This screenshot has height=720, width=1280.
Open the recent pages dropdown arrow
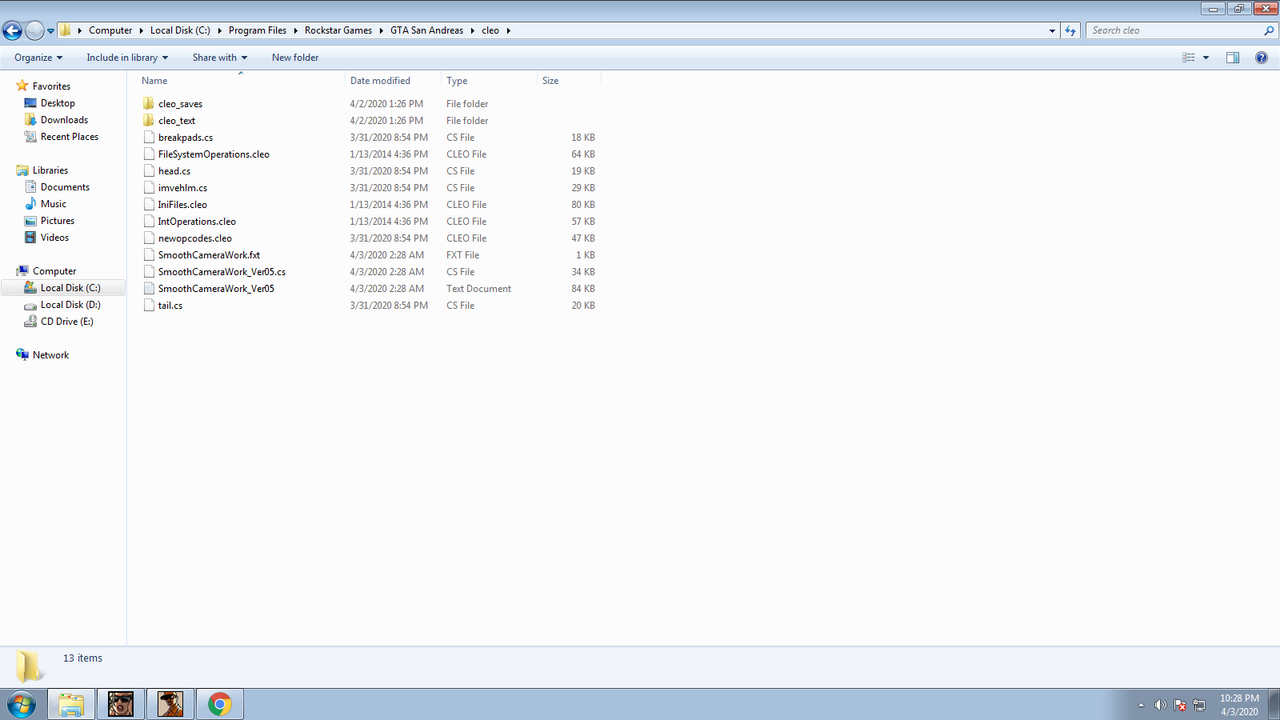(x=51, y=31)
